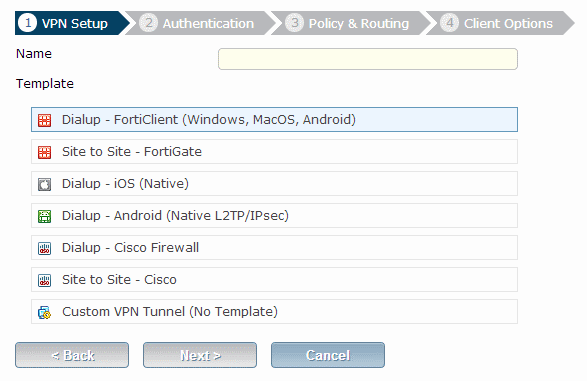Open the Policy & Routing step
The height and width of the screenshot is (381, 587).
(x=350, y=23)
